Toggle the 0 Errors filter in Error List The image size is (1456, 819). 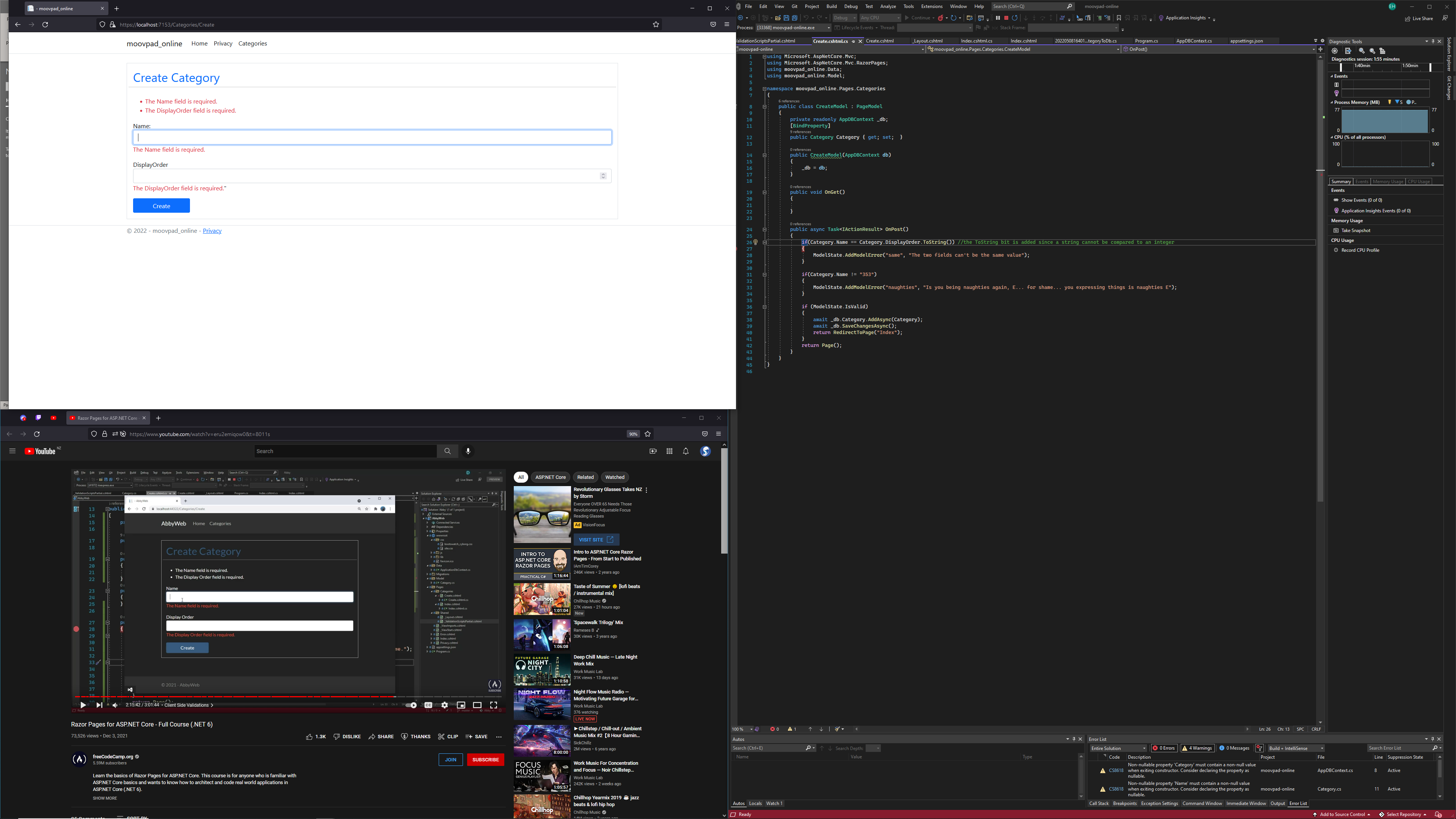point(1164,748)
